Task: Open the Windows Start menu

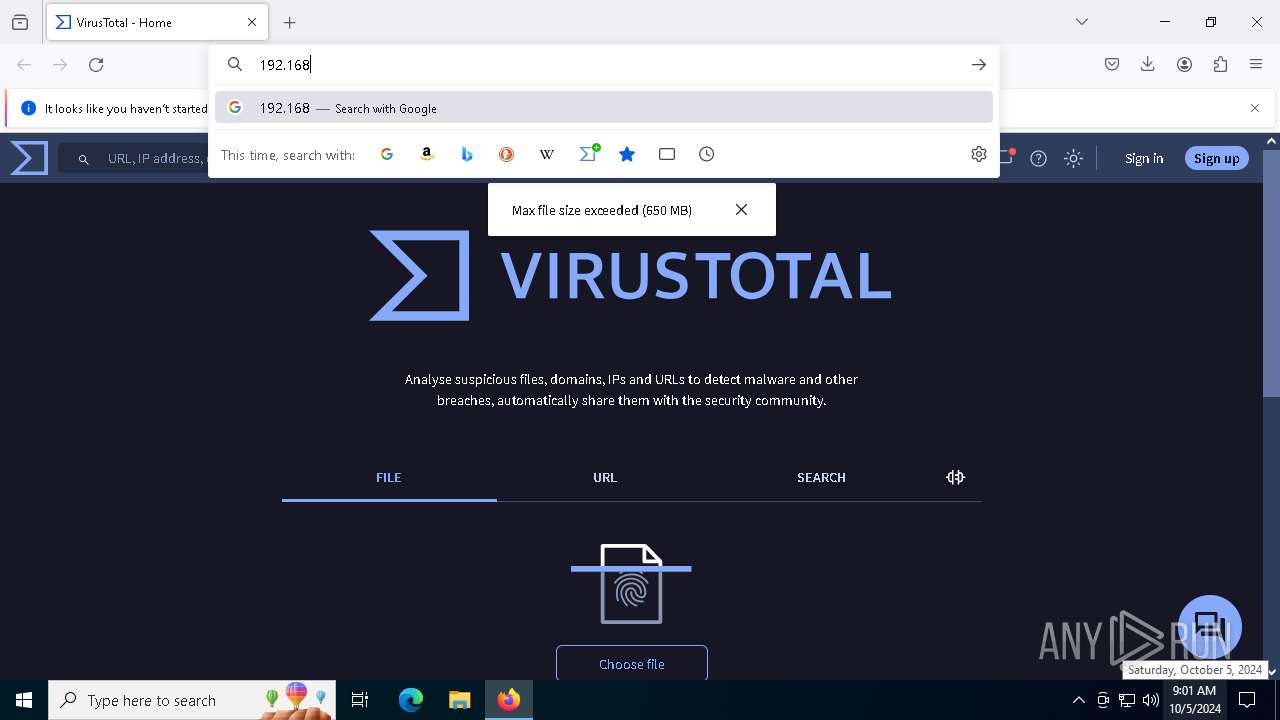Action: [x=24, y=700]
